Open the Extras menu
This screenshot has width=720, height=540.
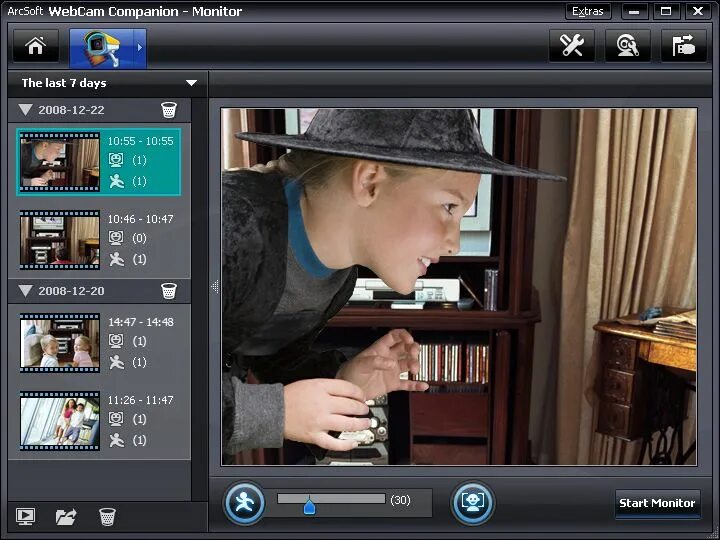point(588,11)
